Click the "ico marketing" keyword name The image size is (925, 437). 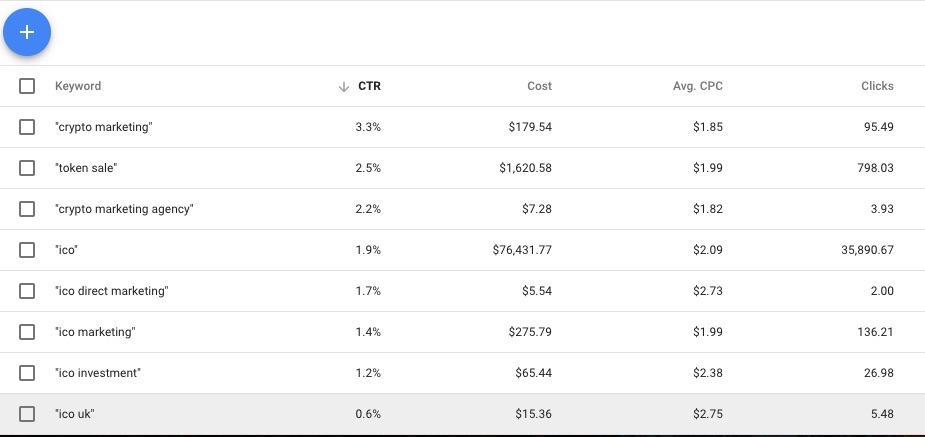(x=95, y=332)
